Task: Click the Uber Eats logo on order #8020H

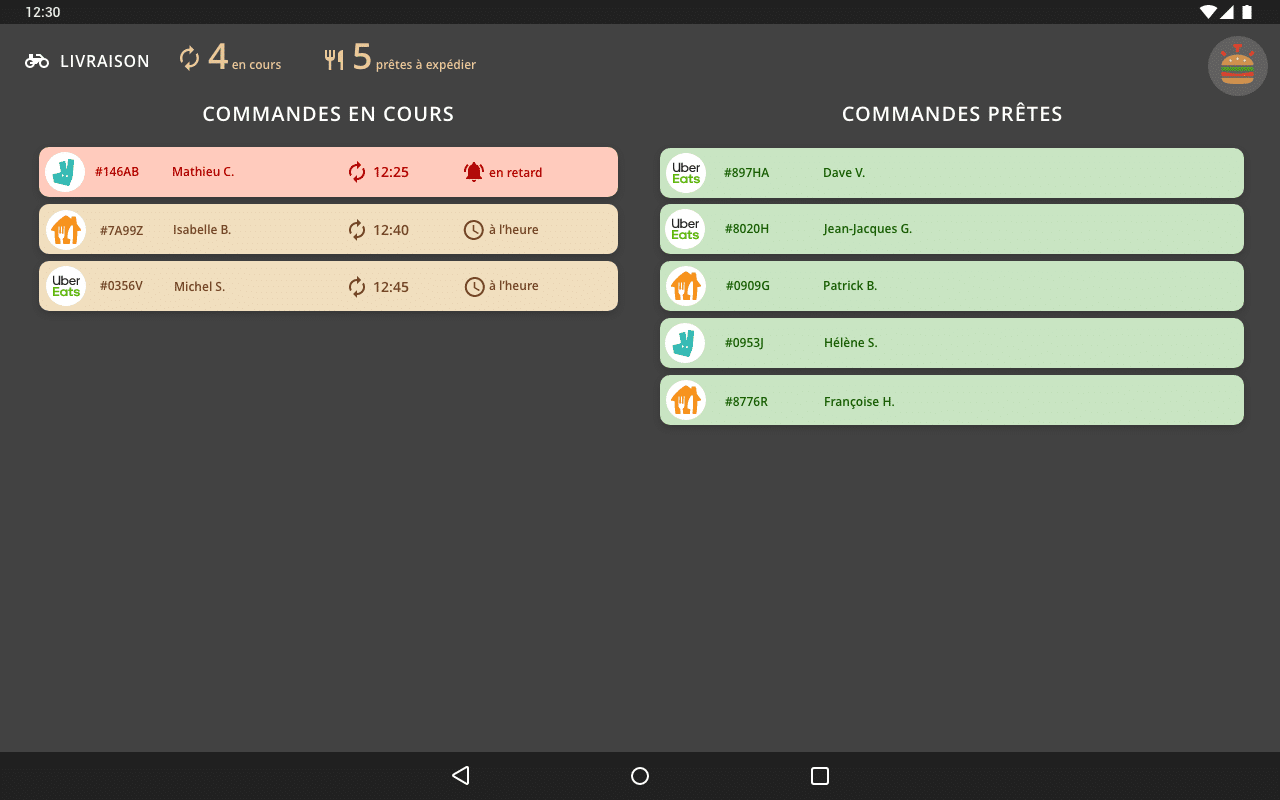Action: 686,229
